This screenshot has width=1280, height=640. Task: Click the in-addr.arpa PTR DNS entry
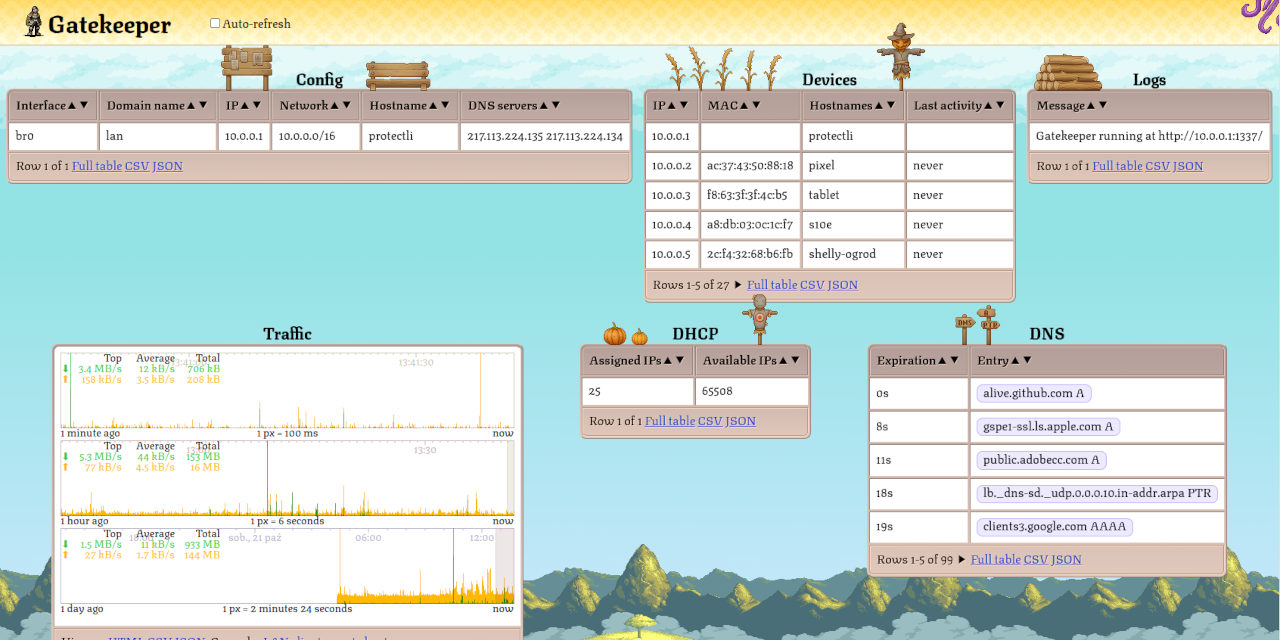[x=1097, y=493]
